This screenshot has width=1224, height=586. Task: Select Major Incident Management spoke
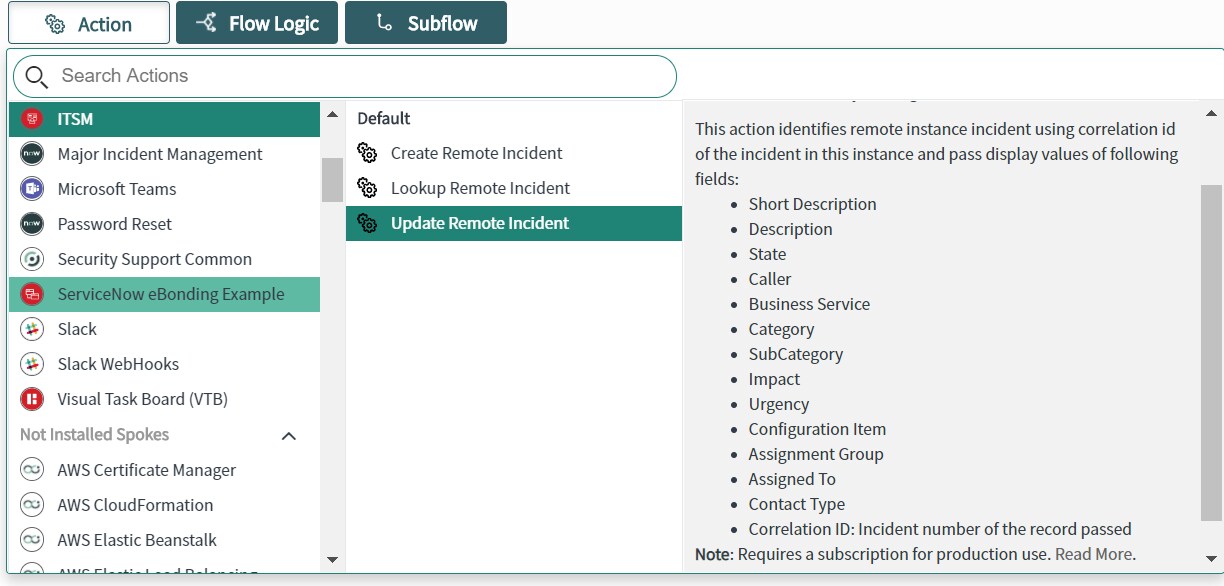pyautogui.click(x=164, y=154)
